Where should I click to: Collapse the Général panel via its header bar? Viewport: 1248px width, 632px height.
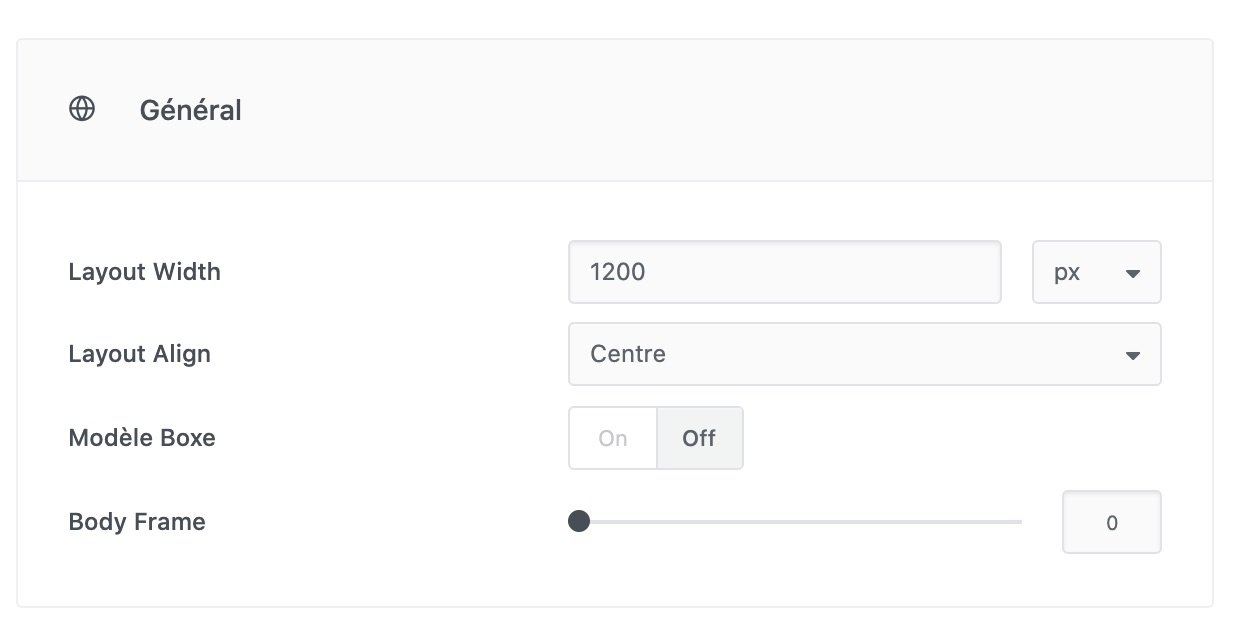tap(700, 110)
